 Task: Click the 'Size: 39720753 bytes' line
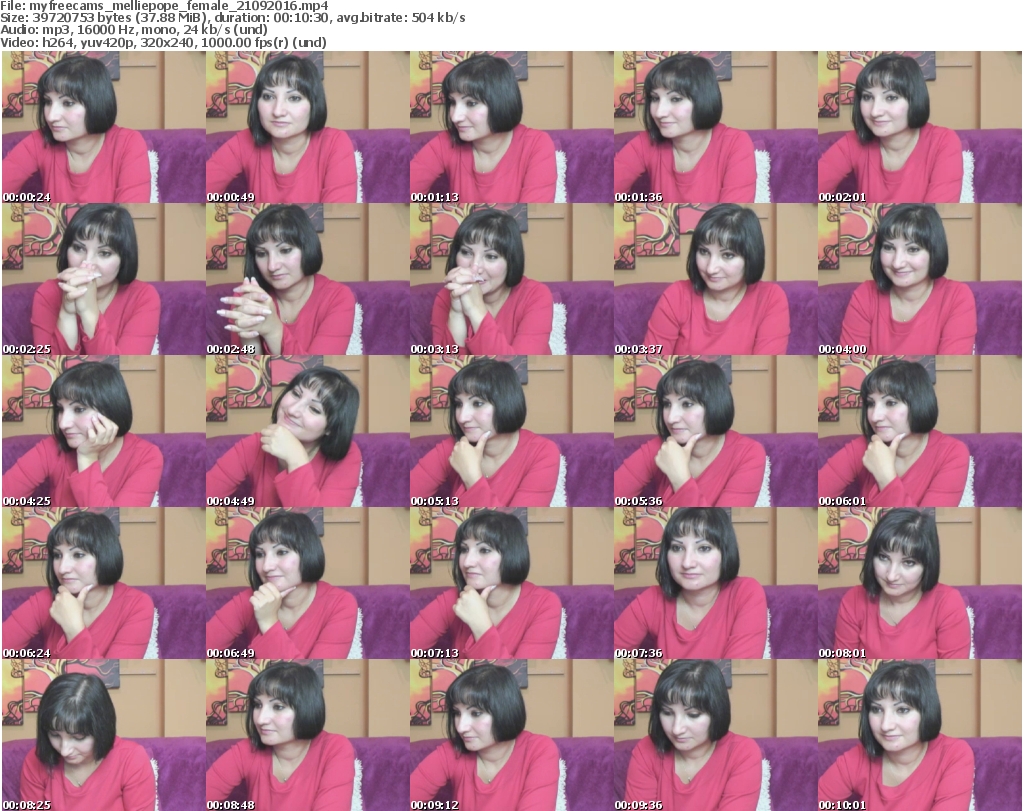pyautogui.click(x=232, y=18)
